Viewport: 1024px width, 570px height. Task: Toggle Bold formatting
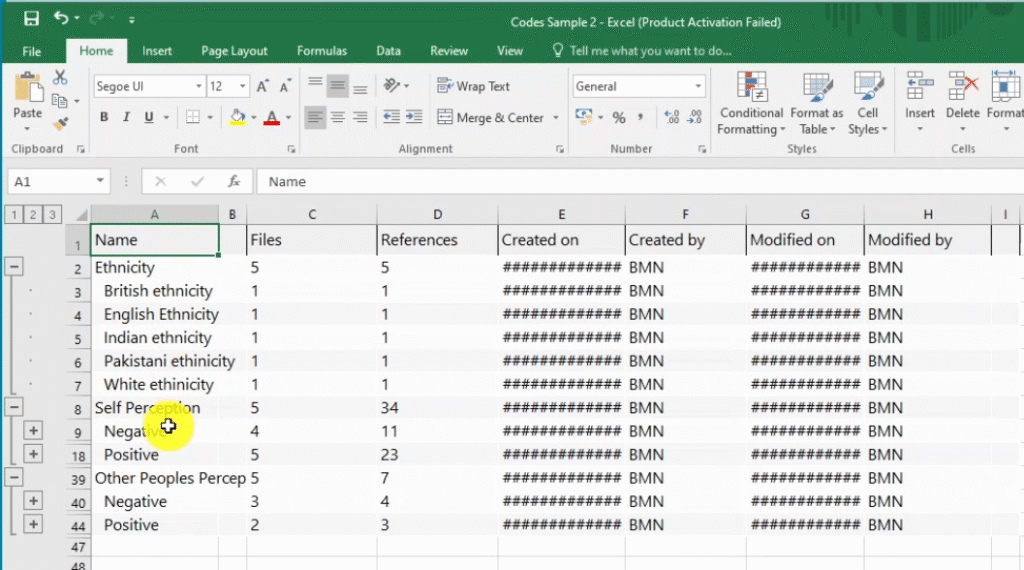click(x=104, y=118)
